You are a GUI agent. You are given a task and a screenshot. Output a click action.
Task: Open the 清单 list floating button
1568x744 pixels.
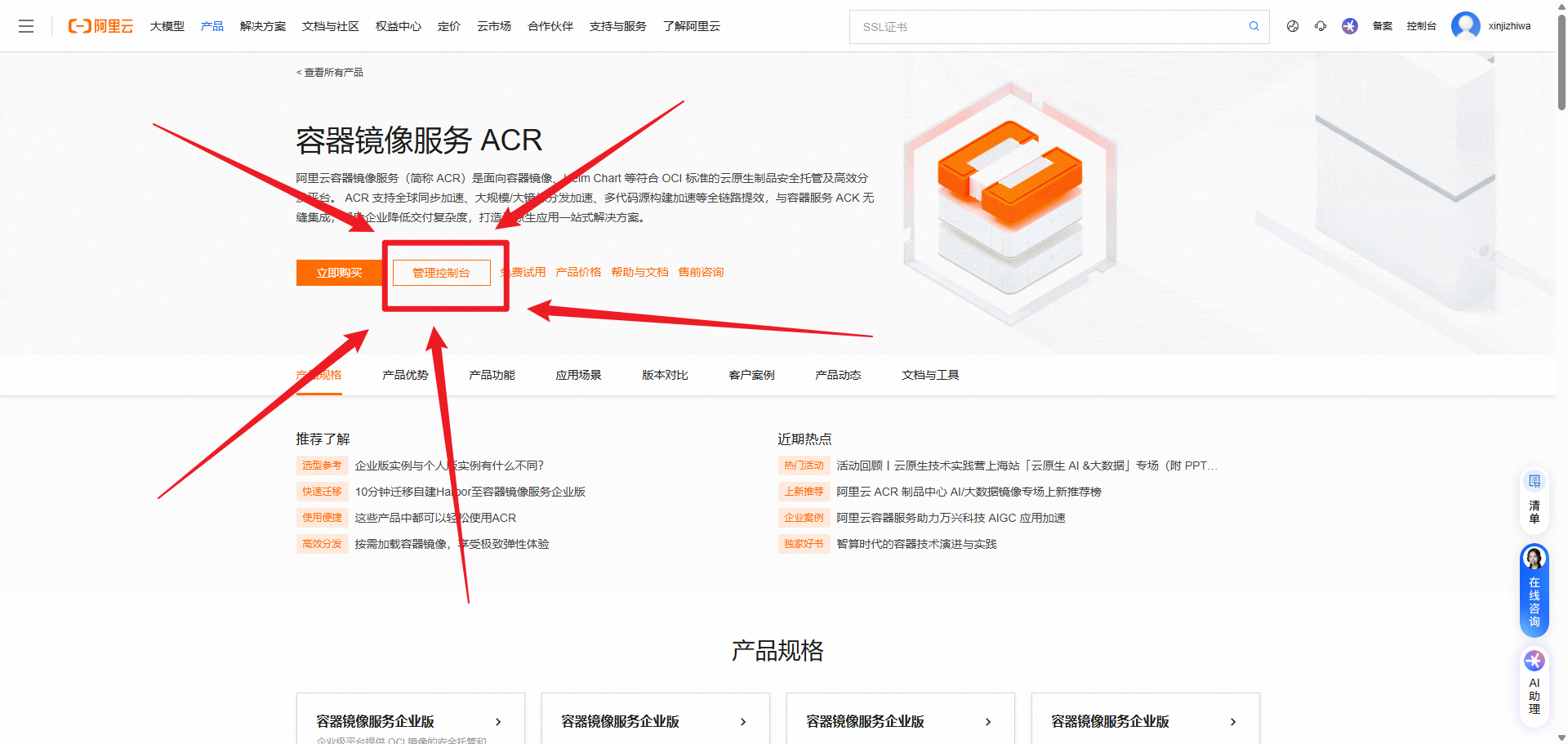click(x=1535, y=499)
